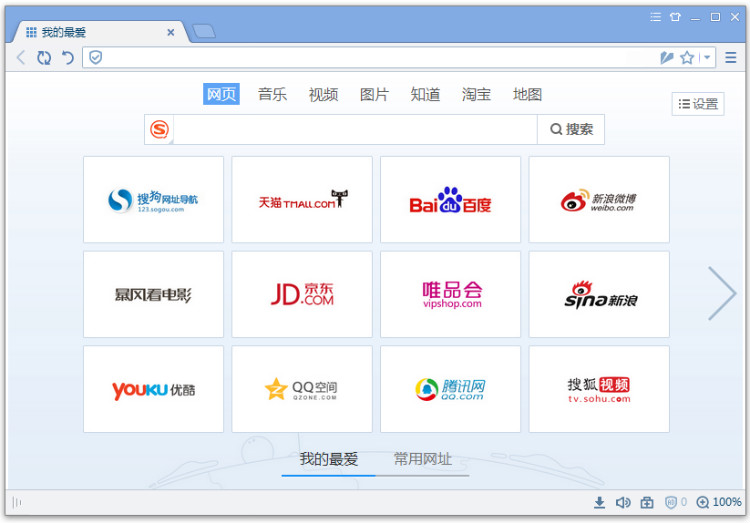Viewport: 750px width, 523px height.
Task: Go to next page with right chevron
Action: coord(722,293)
